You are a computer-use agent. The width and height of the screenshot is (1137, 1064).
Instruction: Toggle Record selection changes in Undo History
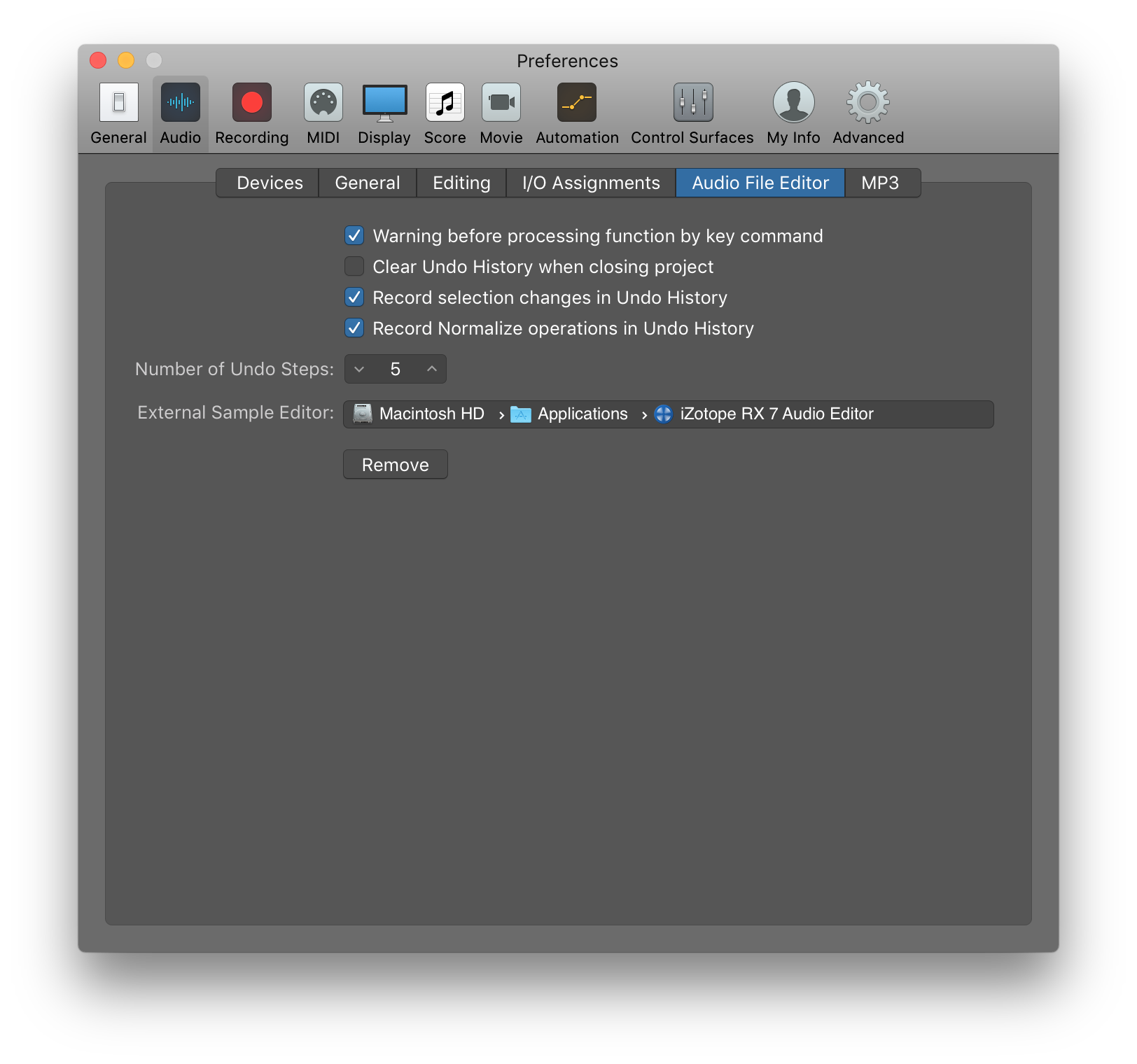(x=354, y=297)
